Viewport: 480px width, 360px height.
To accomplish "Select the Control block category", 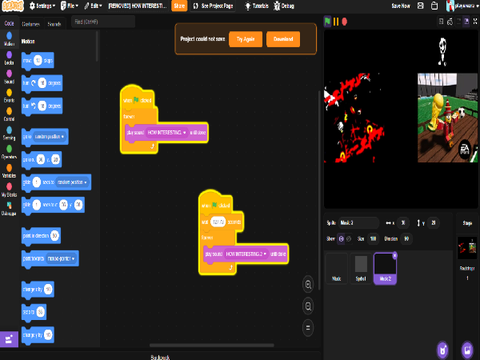I will coord(9,114).
